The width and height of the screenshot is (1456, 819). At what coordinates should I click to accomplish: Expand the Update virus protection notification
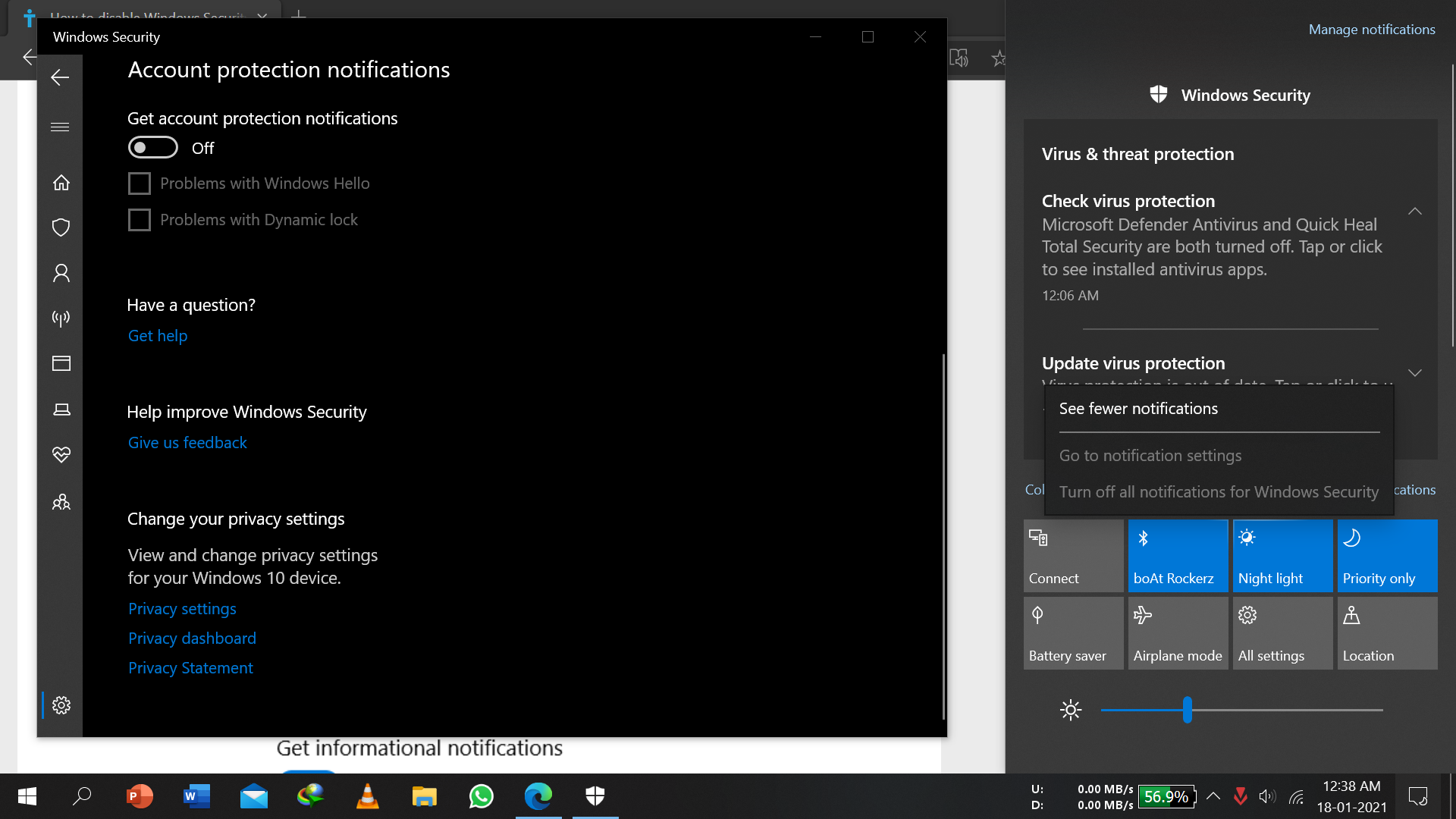(1414, 373)
